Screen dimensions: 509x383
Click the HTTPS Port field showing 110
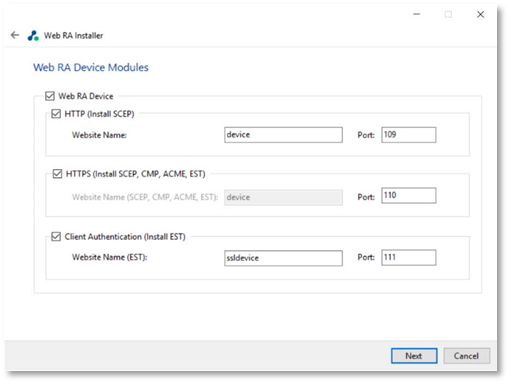tap(409, 195)
